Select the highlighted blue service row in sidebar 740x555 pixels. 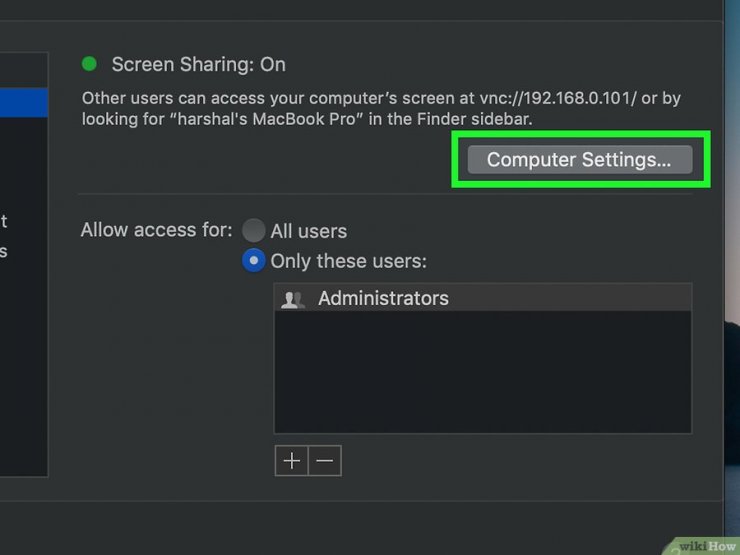click(x=24, y=102)
